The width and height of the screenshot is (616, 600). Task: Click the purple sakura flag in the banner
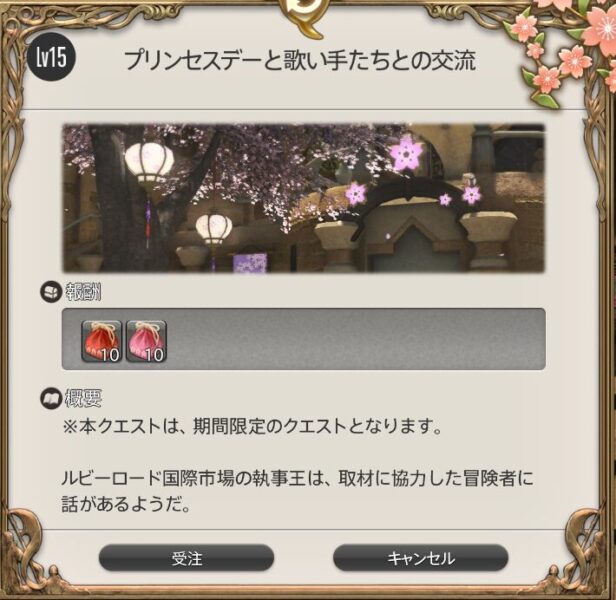point(250,262)
